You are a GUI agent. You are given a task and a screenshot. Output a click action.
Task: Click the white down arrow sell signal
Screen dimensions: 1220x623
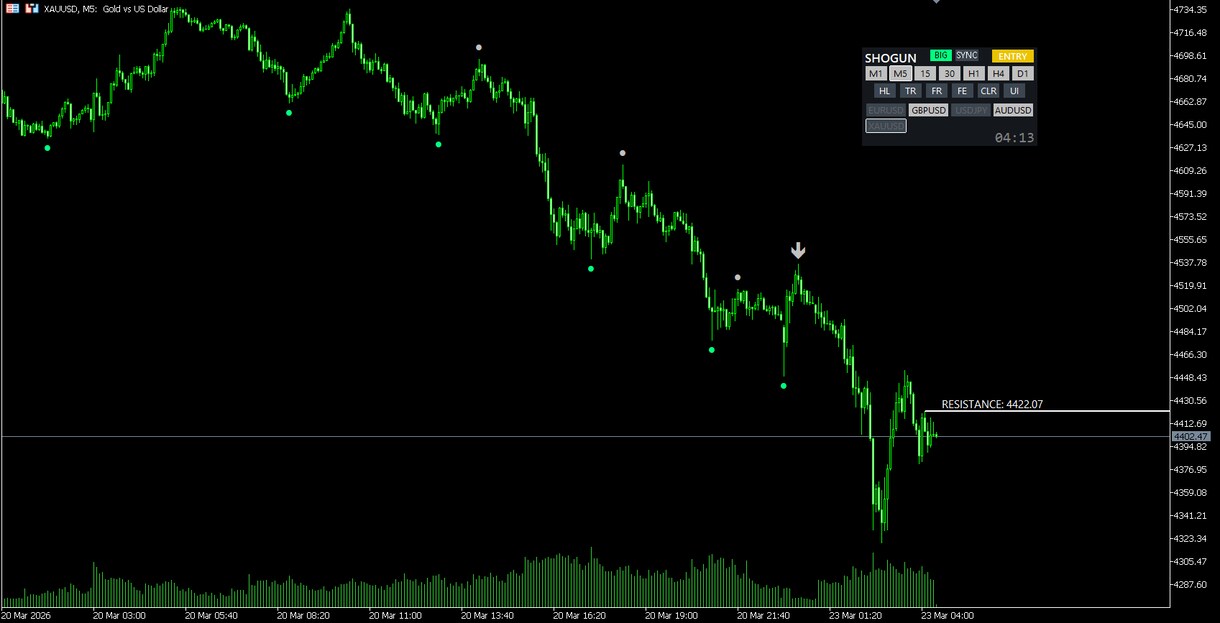click(798, 250)
